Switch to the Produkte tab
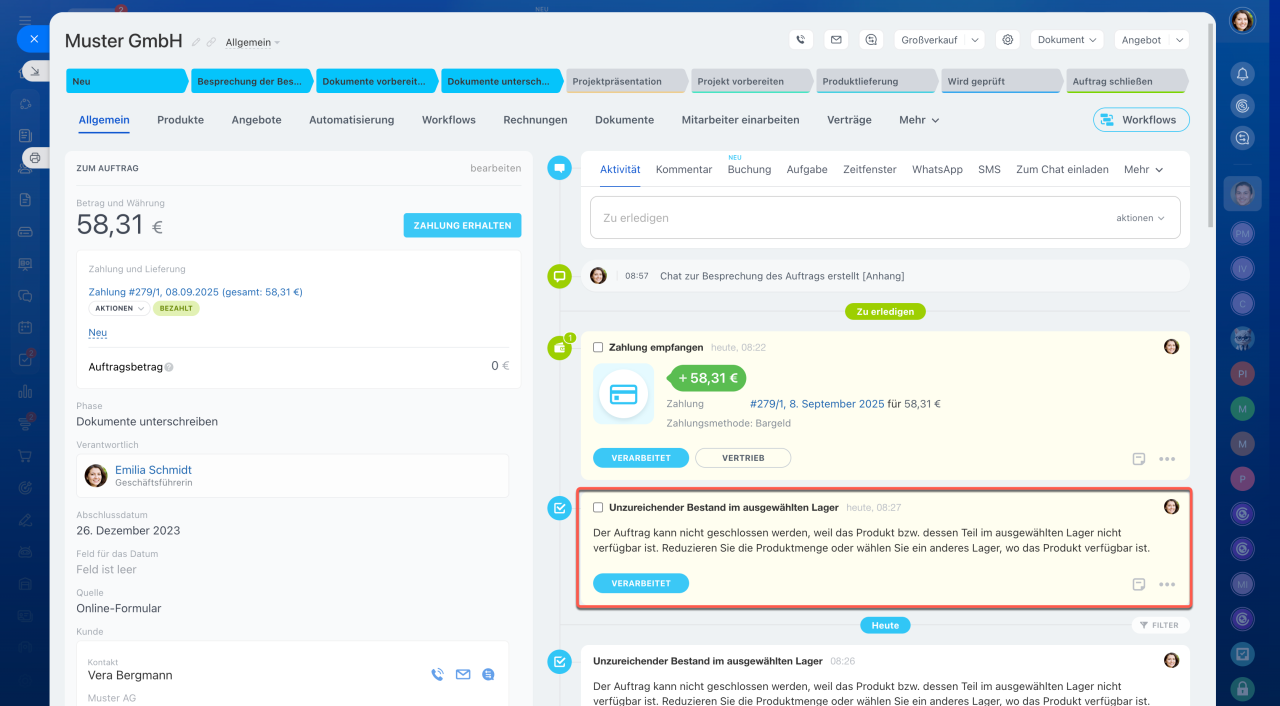Screen dimensions: 1280x706 (x=180, y=120)
